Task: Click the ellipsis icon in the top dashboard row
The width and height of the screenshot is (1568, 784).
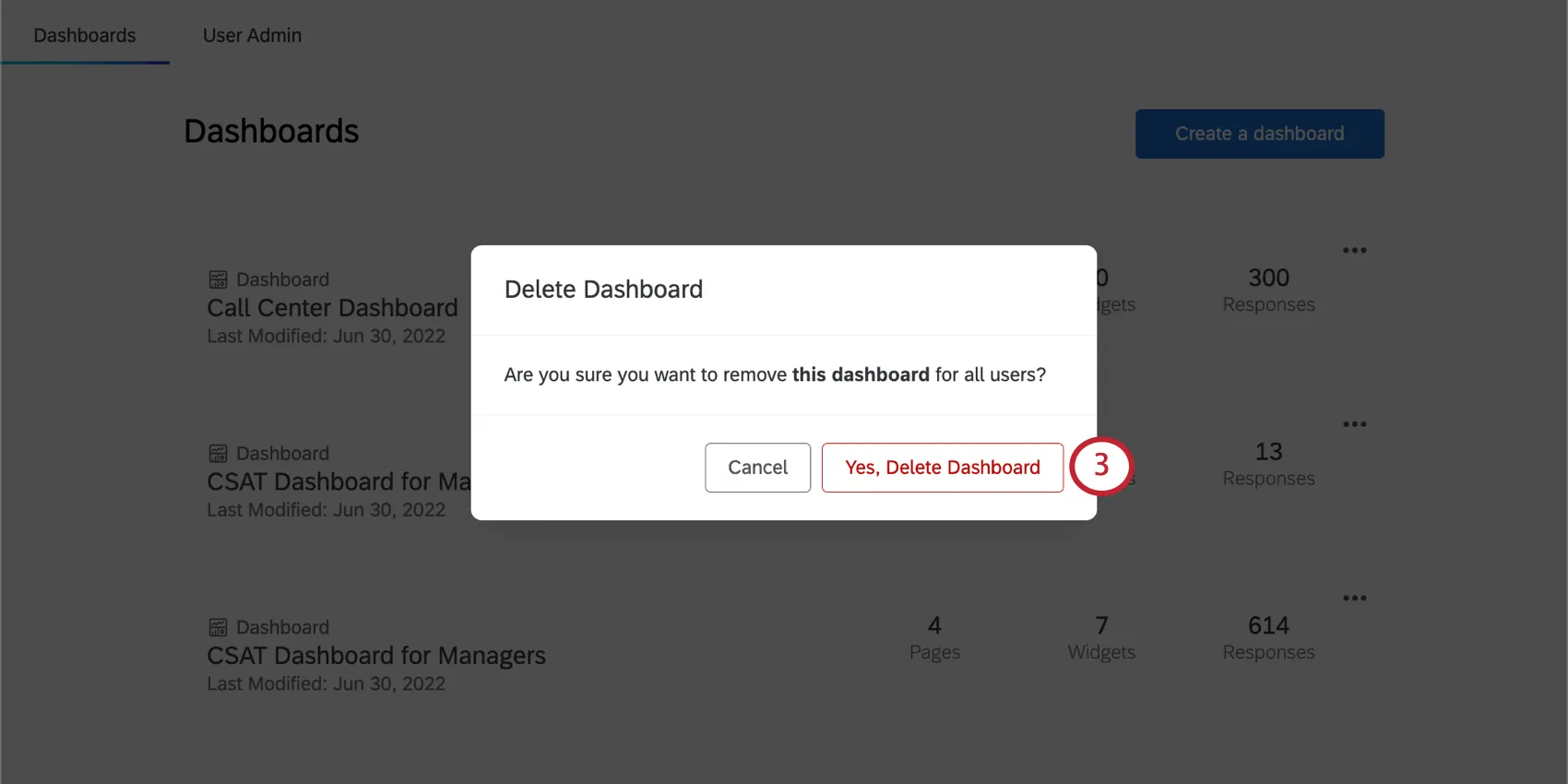Action: tap(1355, 249)
